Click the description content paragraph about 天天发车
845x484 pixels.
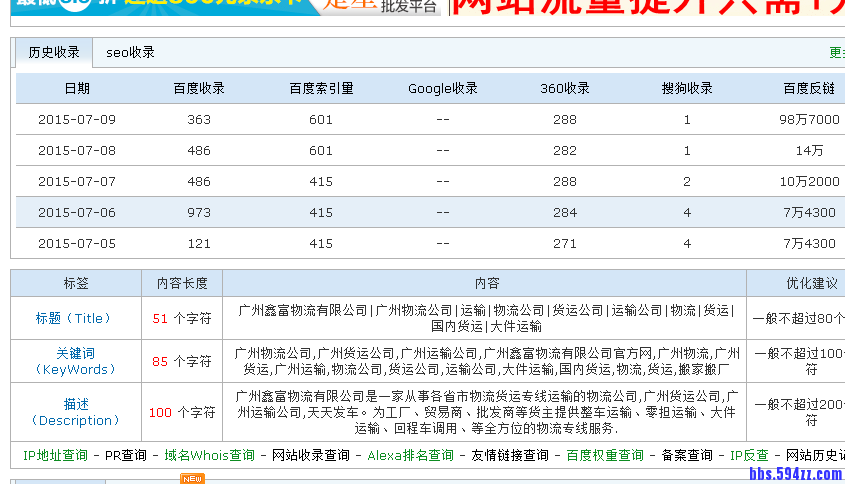(x=487, y=413)
